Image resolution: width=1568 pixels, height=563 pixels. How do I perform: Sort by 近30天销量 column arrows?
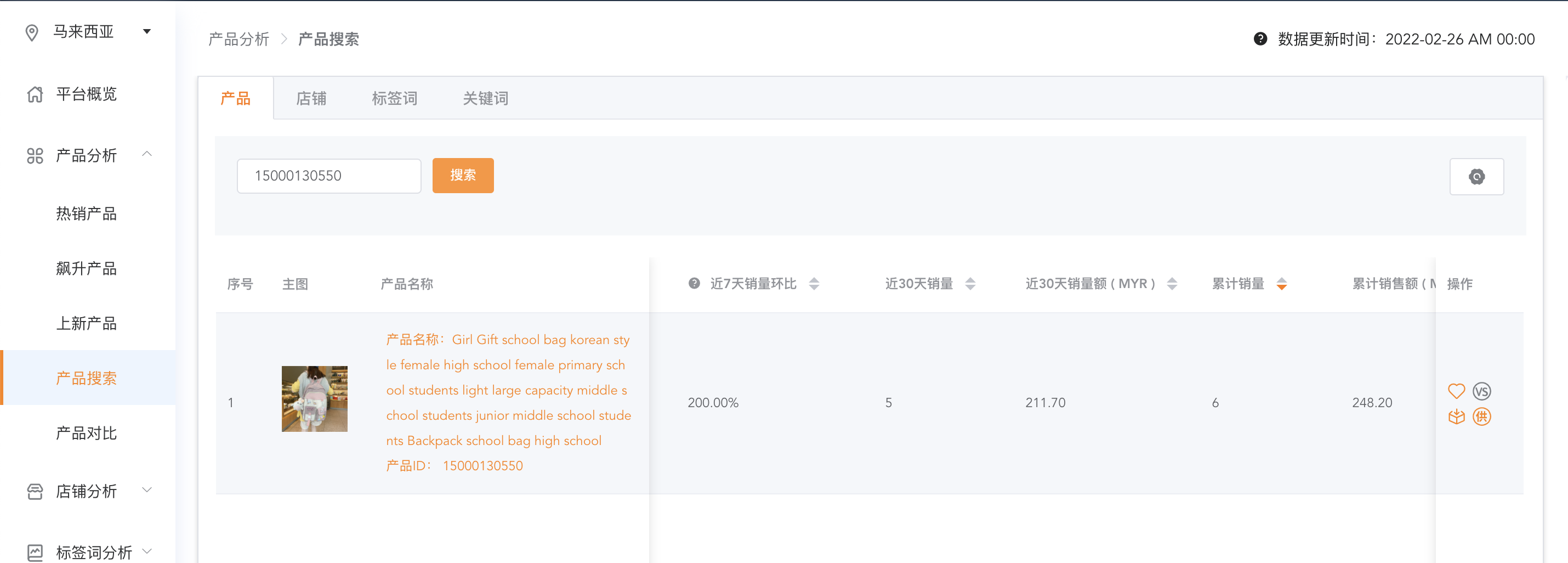coord(970,284)
